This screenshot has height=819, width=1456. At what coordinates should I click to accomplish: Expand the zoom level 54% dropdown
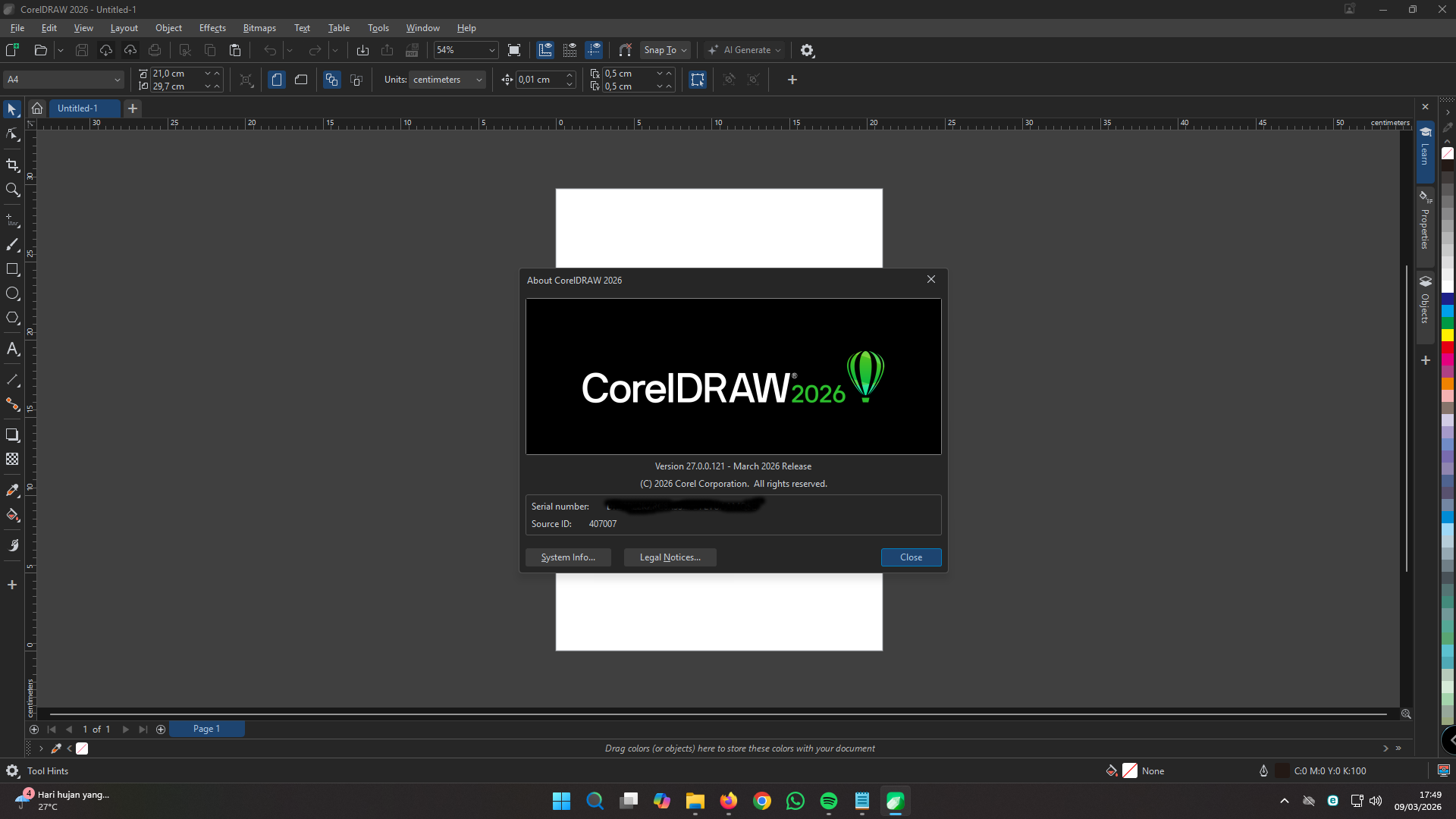[x=491, y=50]
